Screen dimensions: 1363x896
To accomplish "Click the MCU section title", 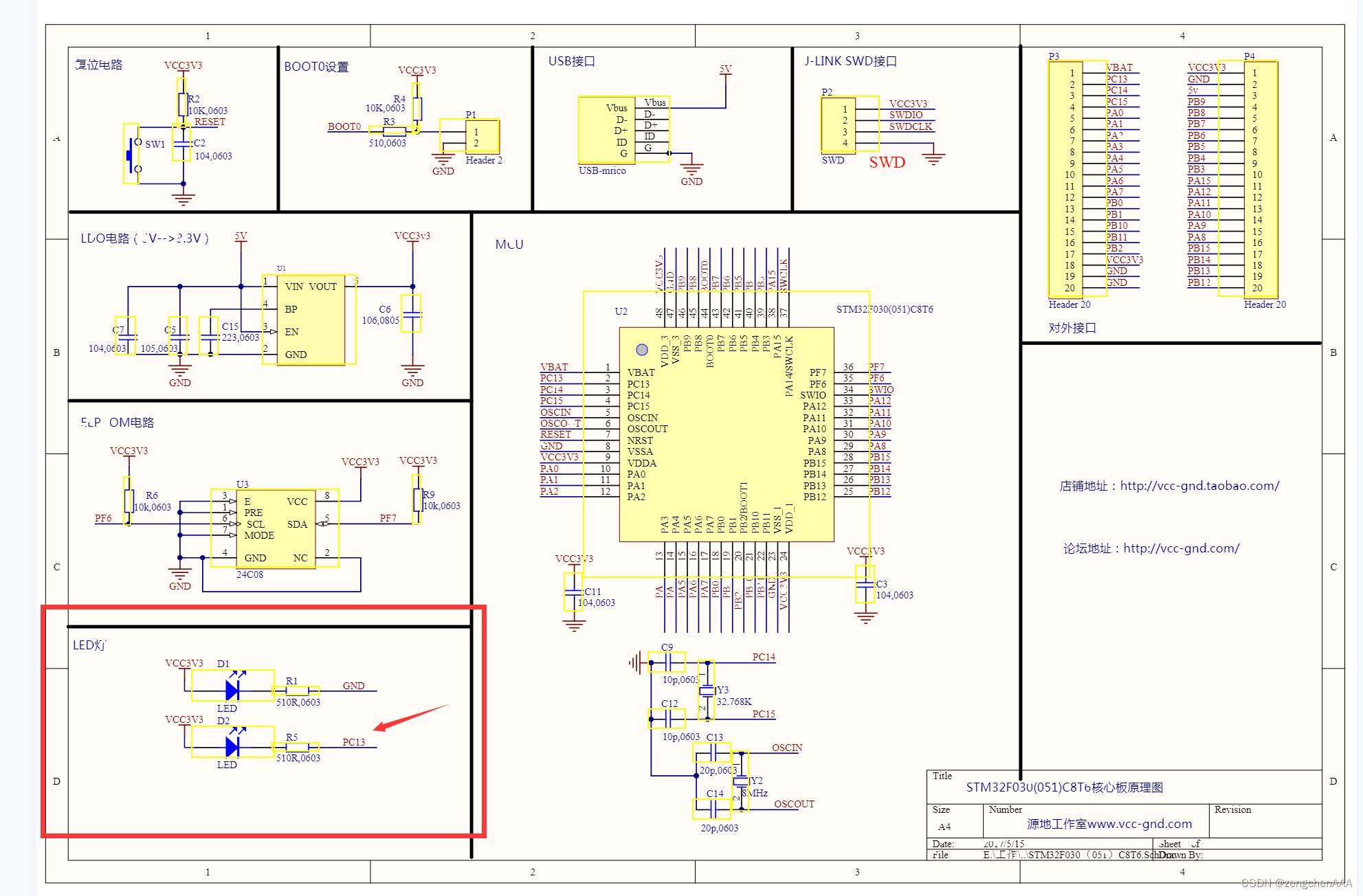I will click(509, 245).
